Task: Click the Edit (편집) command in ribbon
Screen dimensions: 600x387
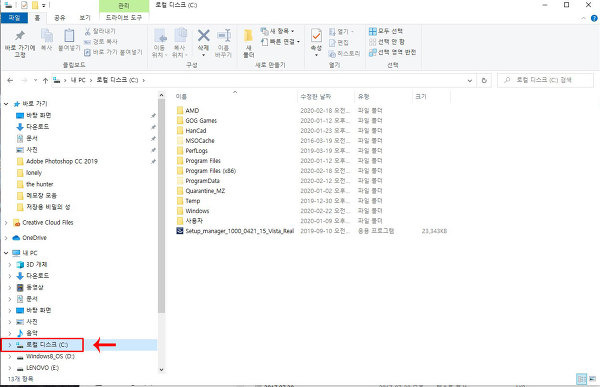Action: click(339, 42)
